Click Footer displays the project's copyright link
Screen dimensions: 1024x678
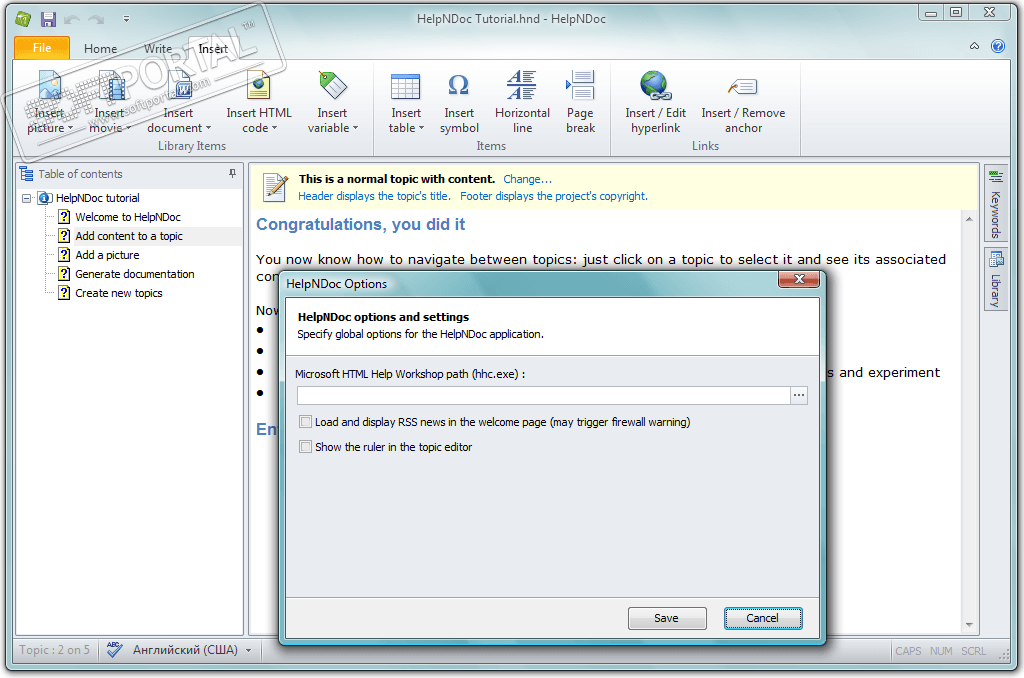click(x=554, y=196)
